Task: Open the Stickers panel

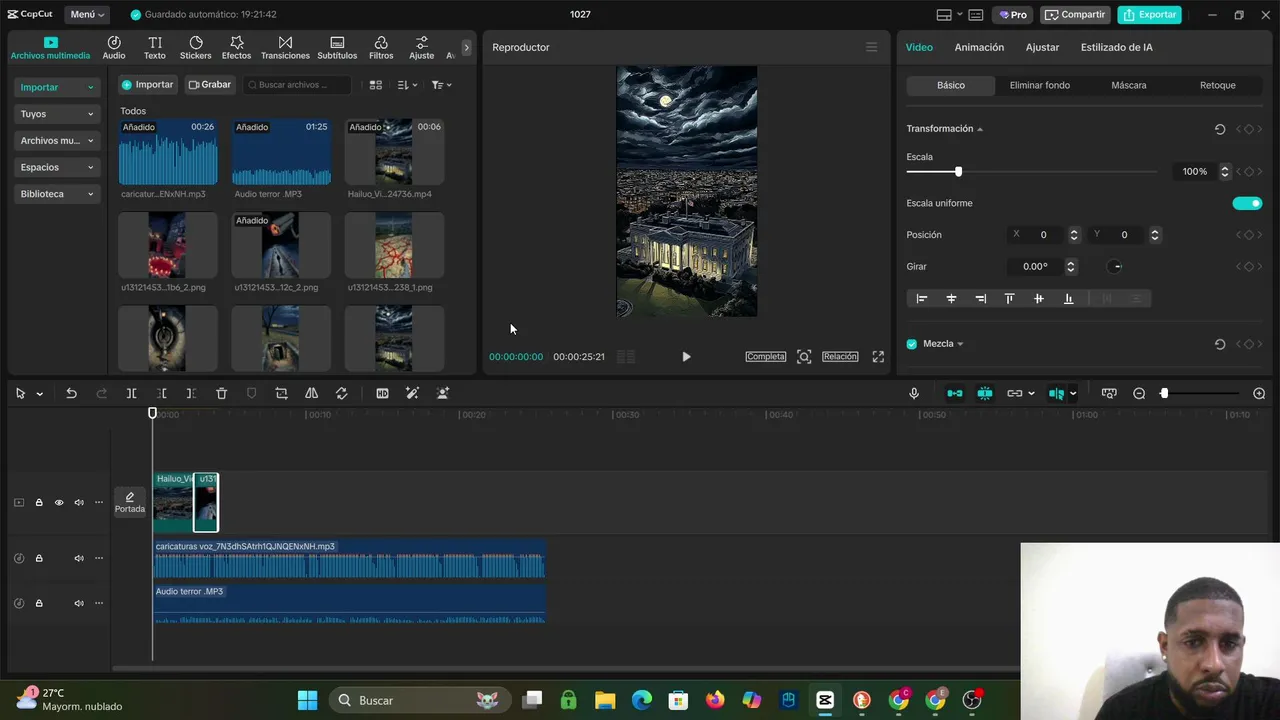Action: pyautogui.click(x=195, y=47)
